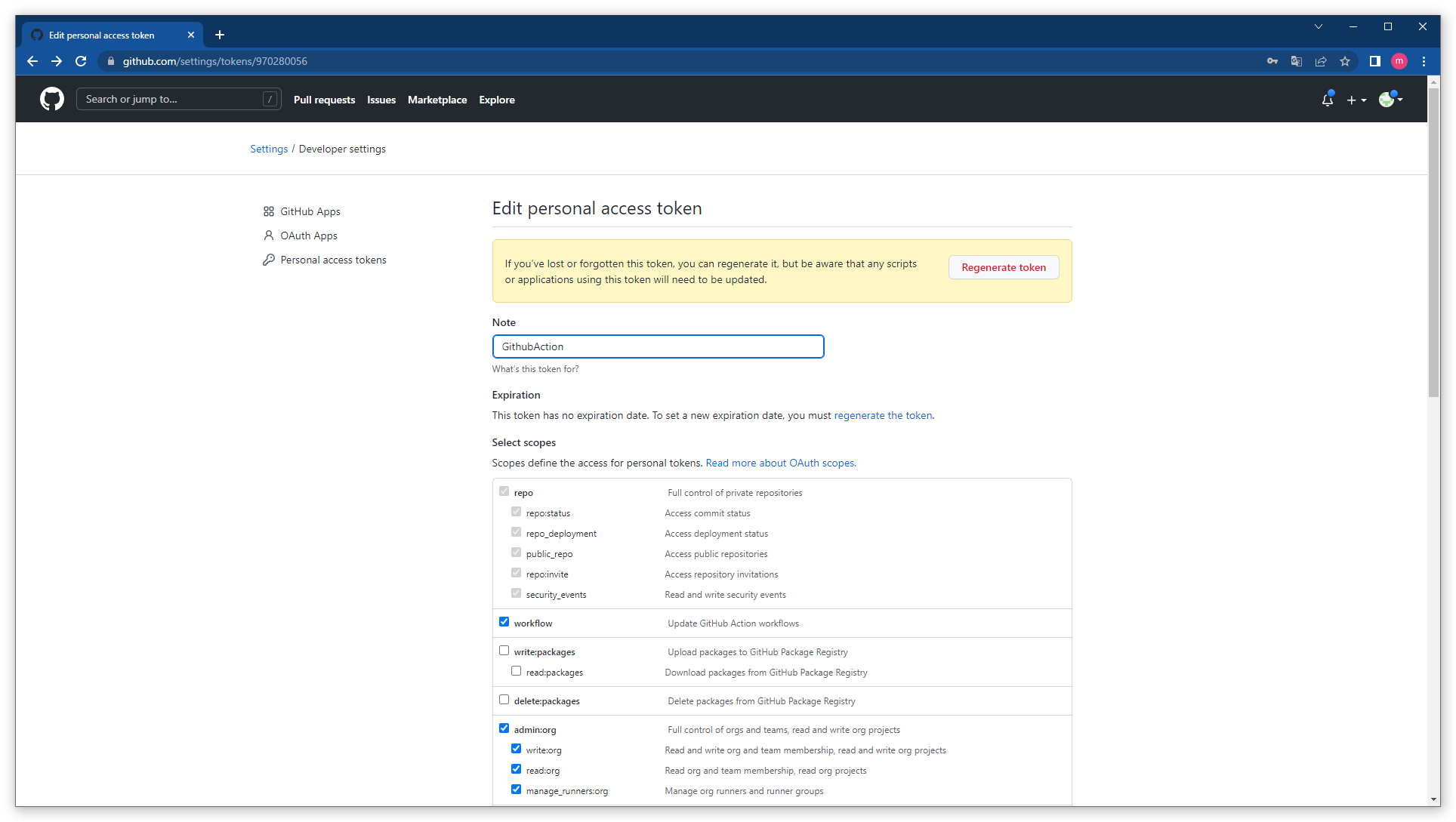Bookmark this page with the star icon
The image size is (1456, 822).
point(1345,61)
